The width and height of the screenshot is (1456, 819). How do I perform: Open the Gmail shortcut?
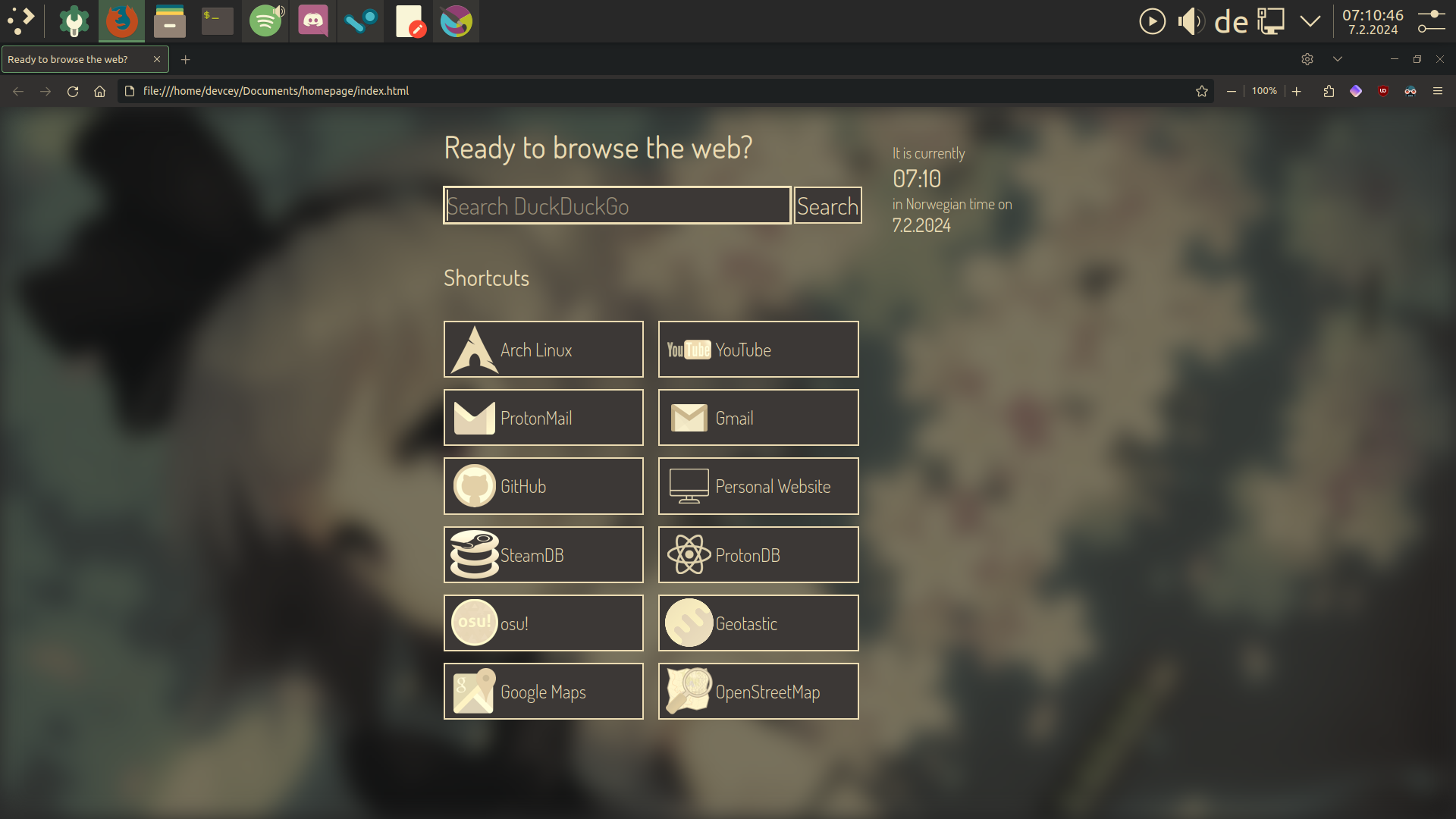tap(758, 418)
